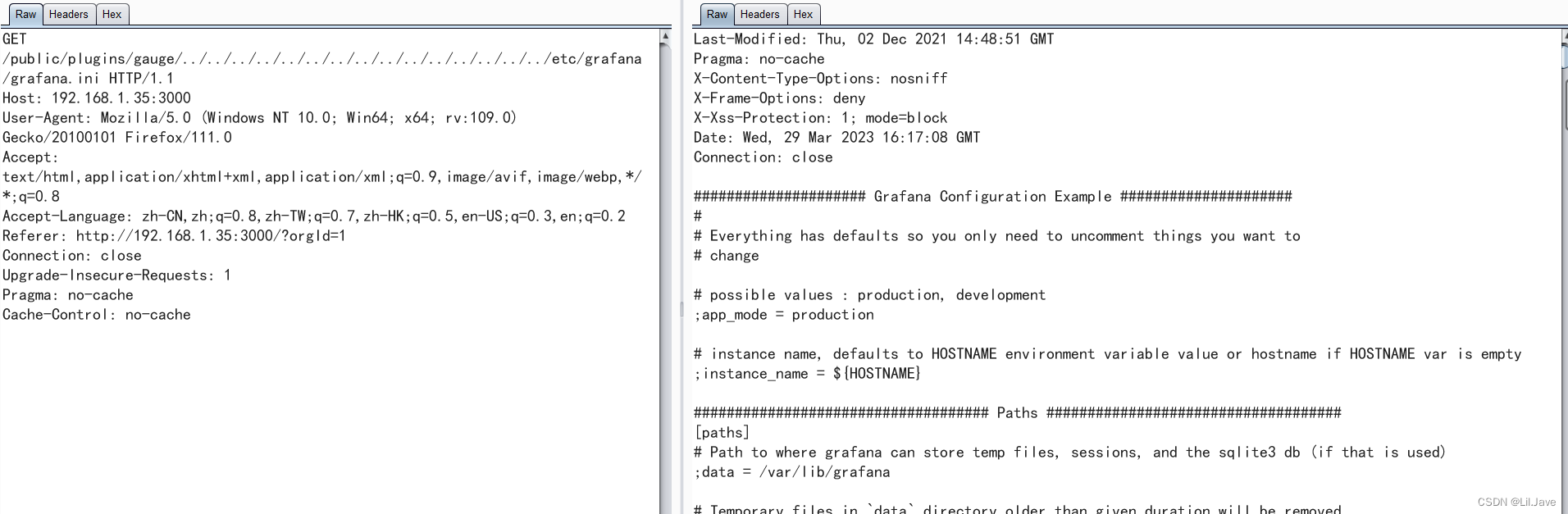The height and width of the screenshot is (514, 1568).
Task: Click the Date: Wed, 29 Mar 2023 line
Action: click(x=837, y=137)
